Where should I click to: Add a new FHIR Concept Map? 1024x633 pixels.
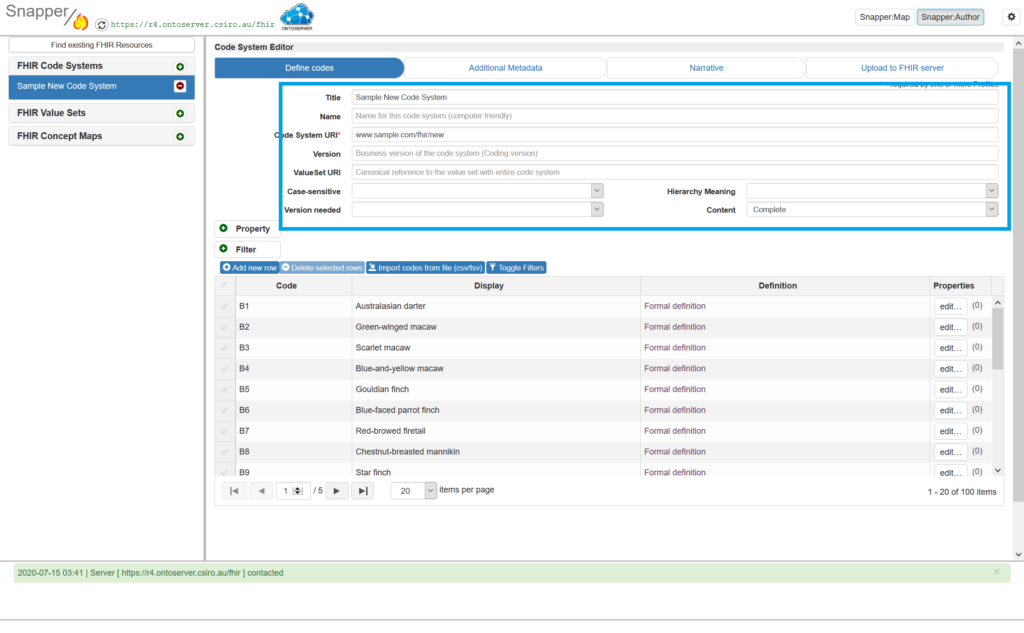point(180,137)
